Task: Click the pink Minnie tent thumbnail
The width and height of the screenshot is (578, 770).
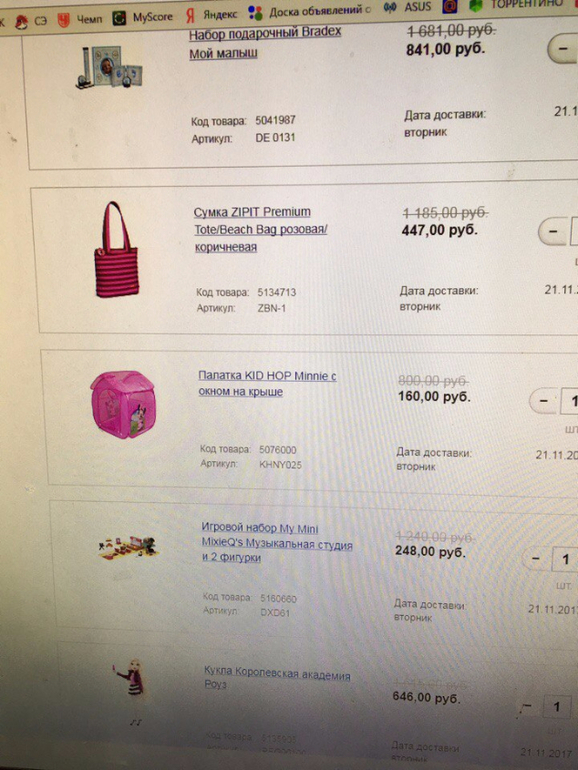Action: point(124,404)
